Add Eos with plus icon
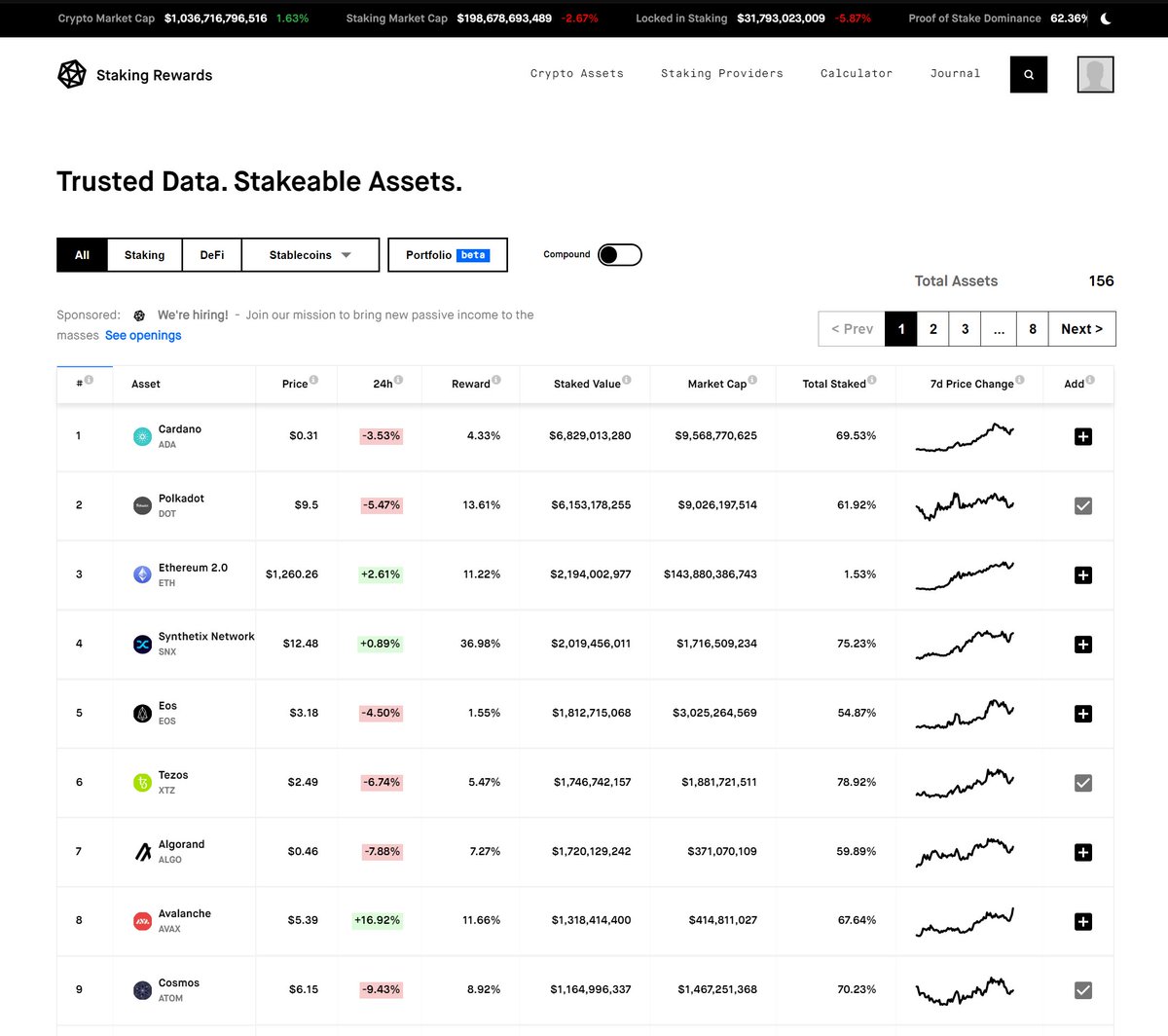The image size is (1168, 1036). [x=1082, y=713]
